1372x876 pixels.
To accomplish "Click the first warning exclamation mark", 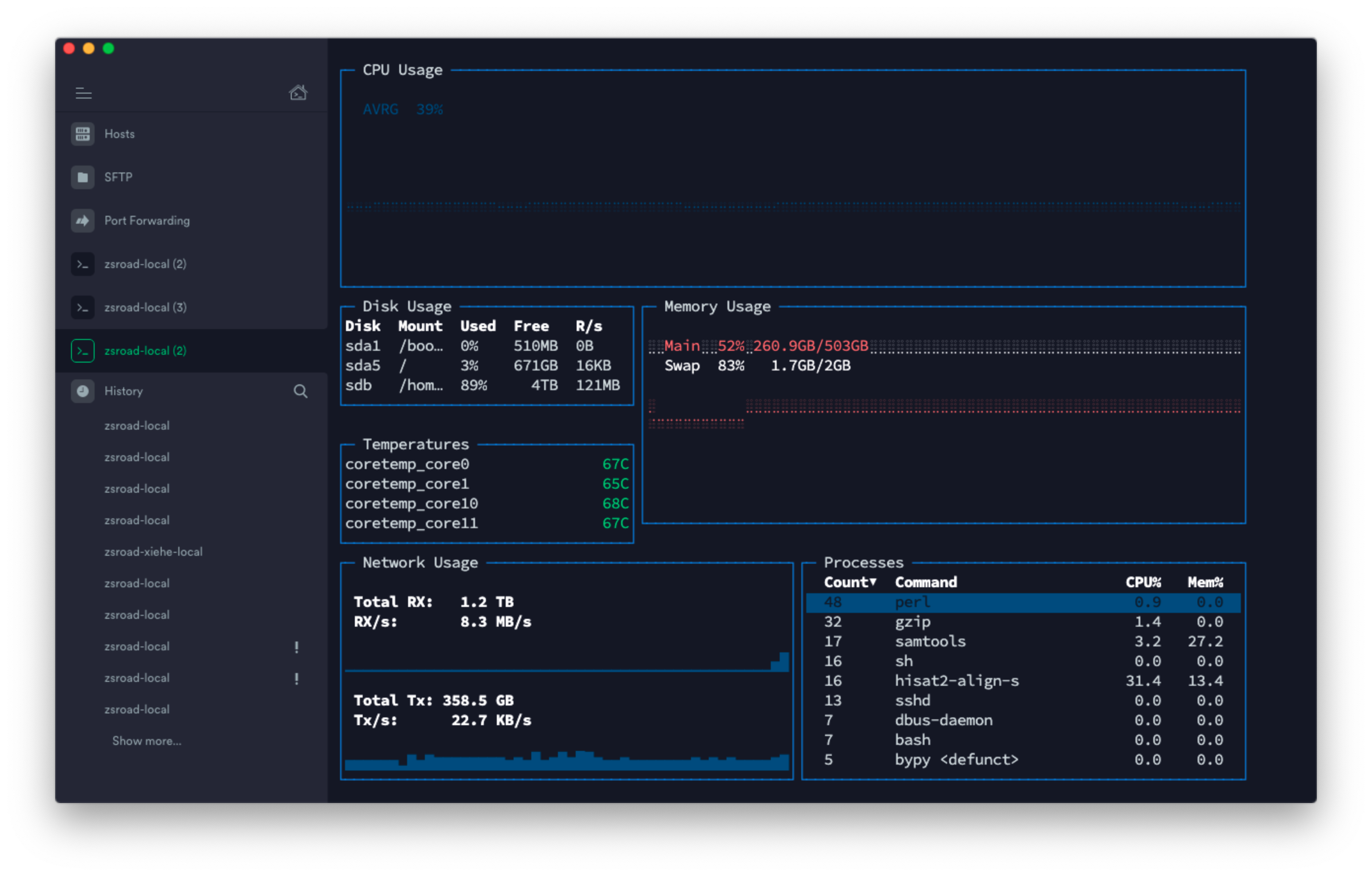I will click(296, 646).
